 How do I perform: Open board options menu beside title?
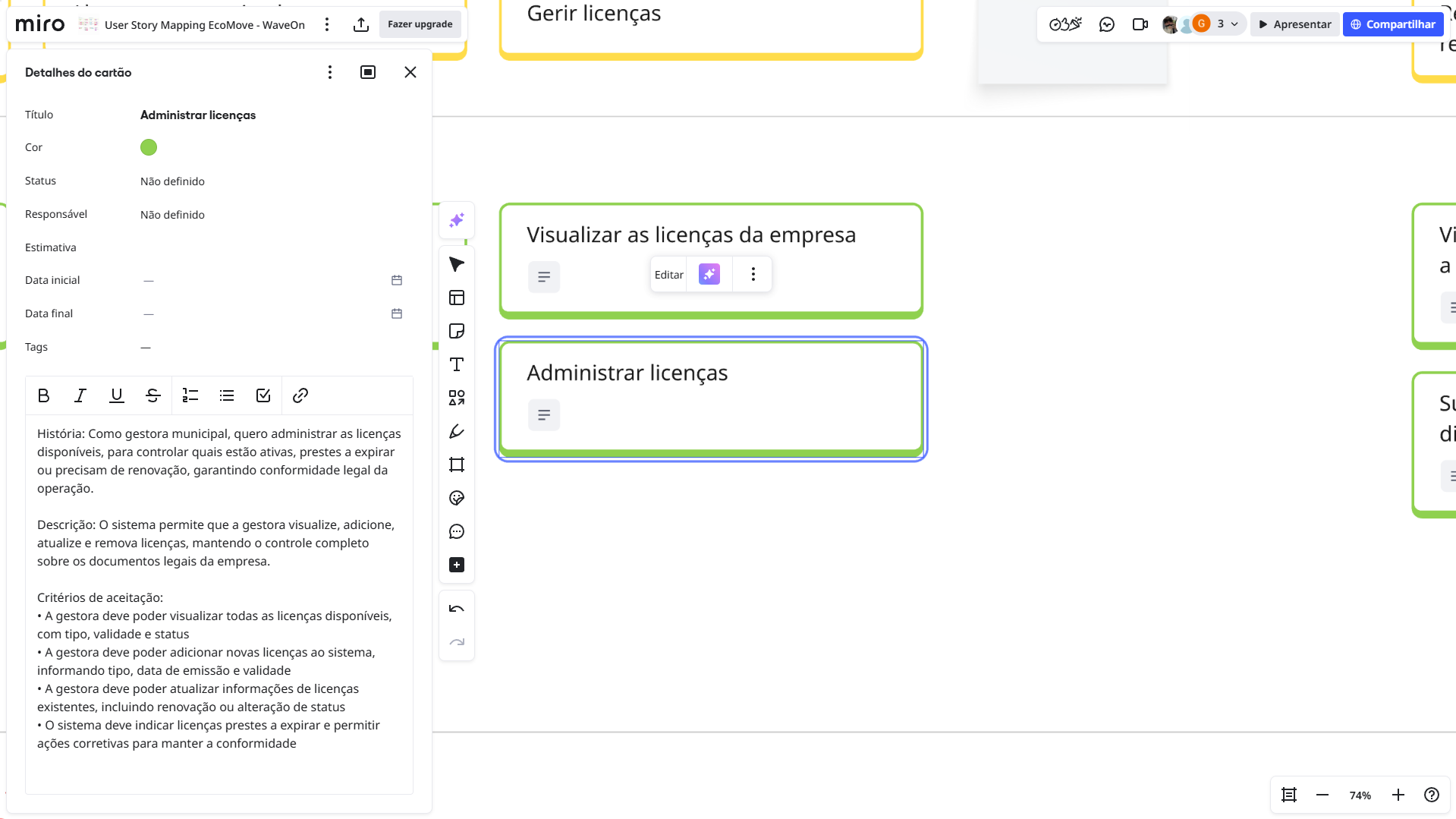[x=327, y=24]
